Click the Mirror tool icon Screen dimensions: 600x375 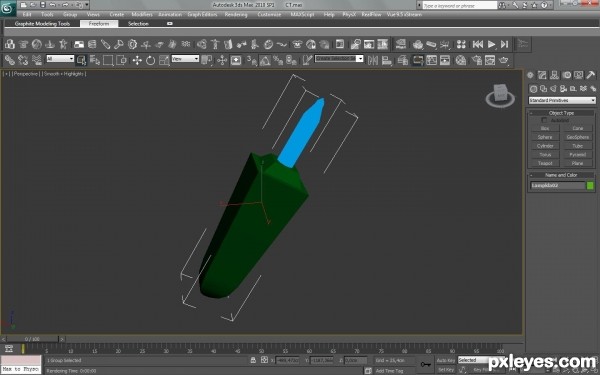coord(373,60)
